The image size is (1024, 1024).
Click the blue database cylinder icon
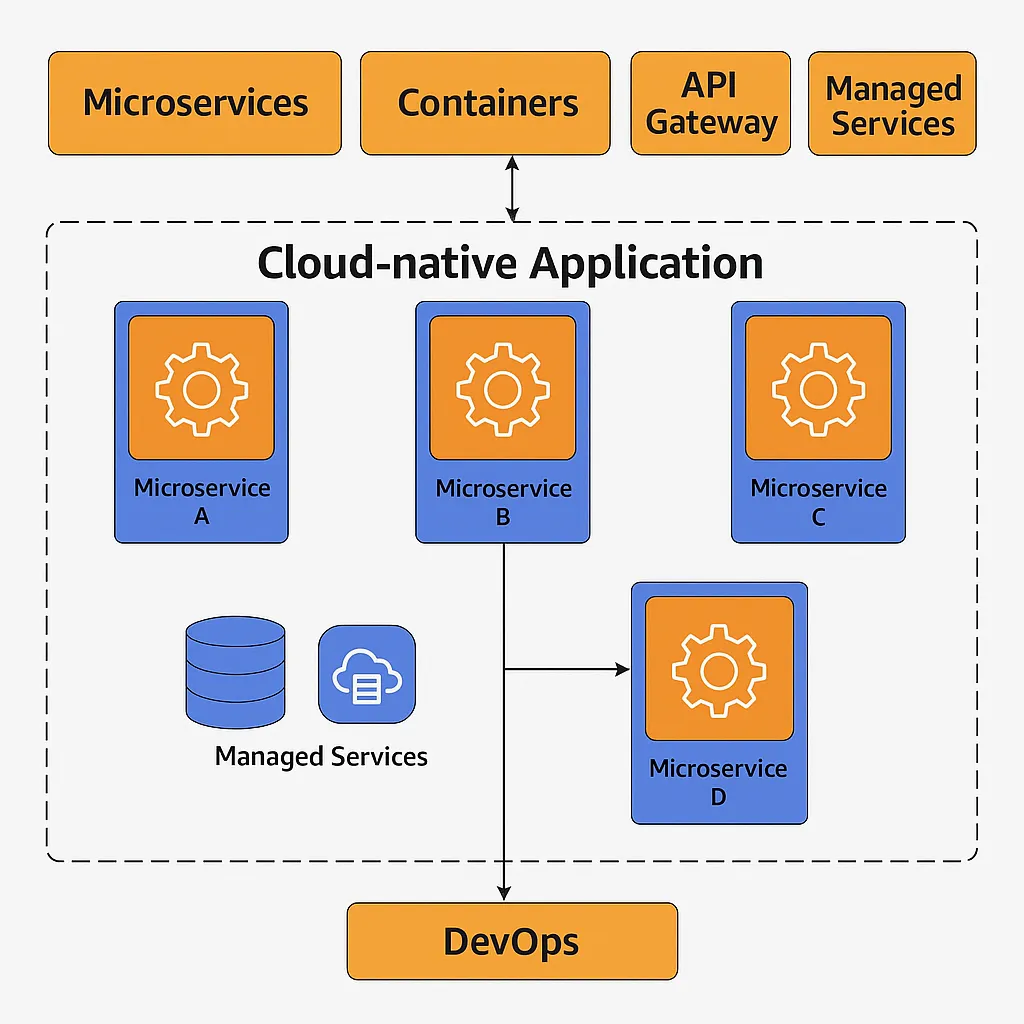point(235,671)
